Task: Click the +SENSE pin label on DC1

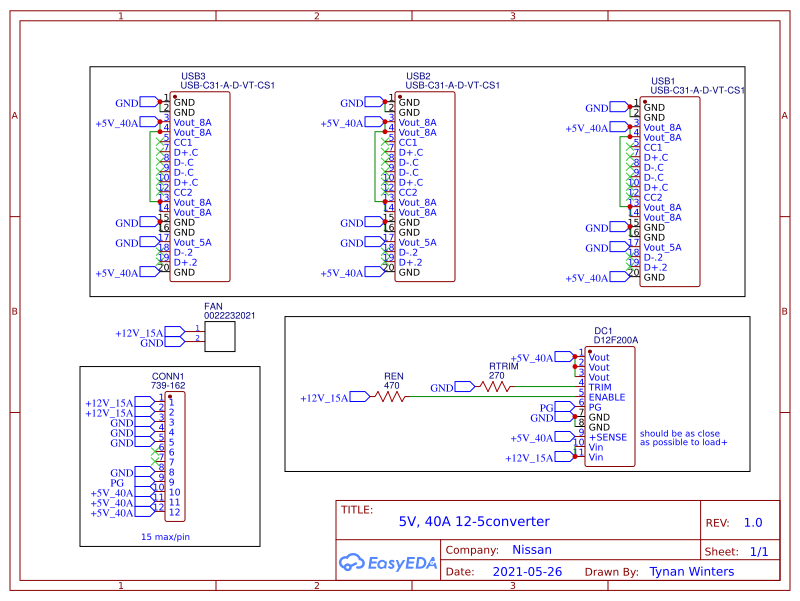Action: coord(609,437)
